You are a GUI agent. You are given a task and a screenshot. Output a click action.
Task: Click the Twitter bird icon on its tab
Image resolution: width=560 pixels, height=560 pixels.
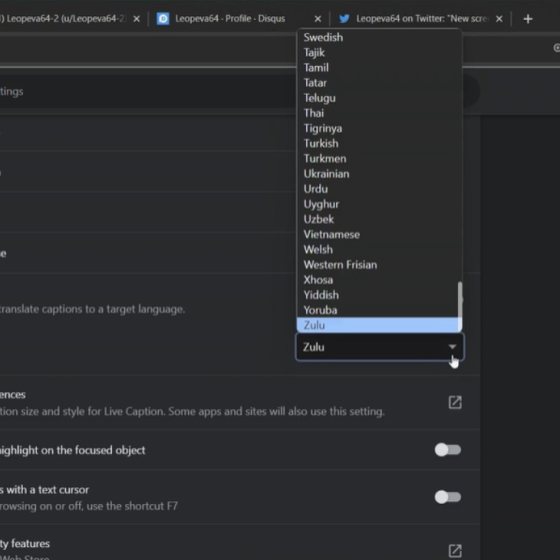(344, 19)
